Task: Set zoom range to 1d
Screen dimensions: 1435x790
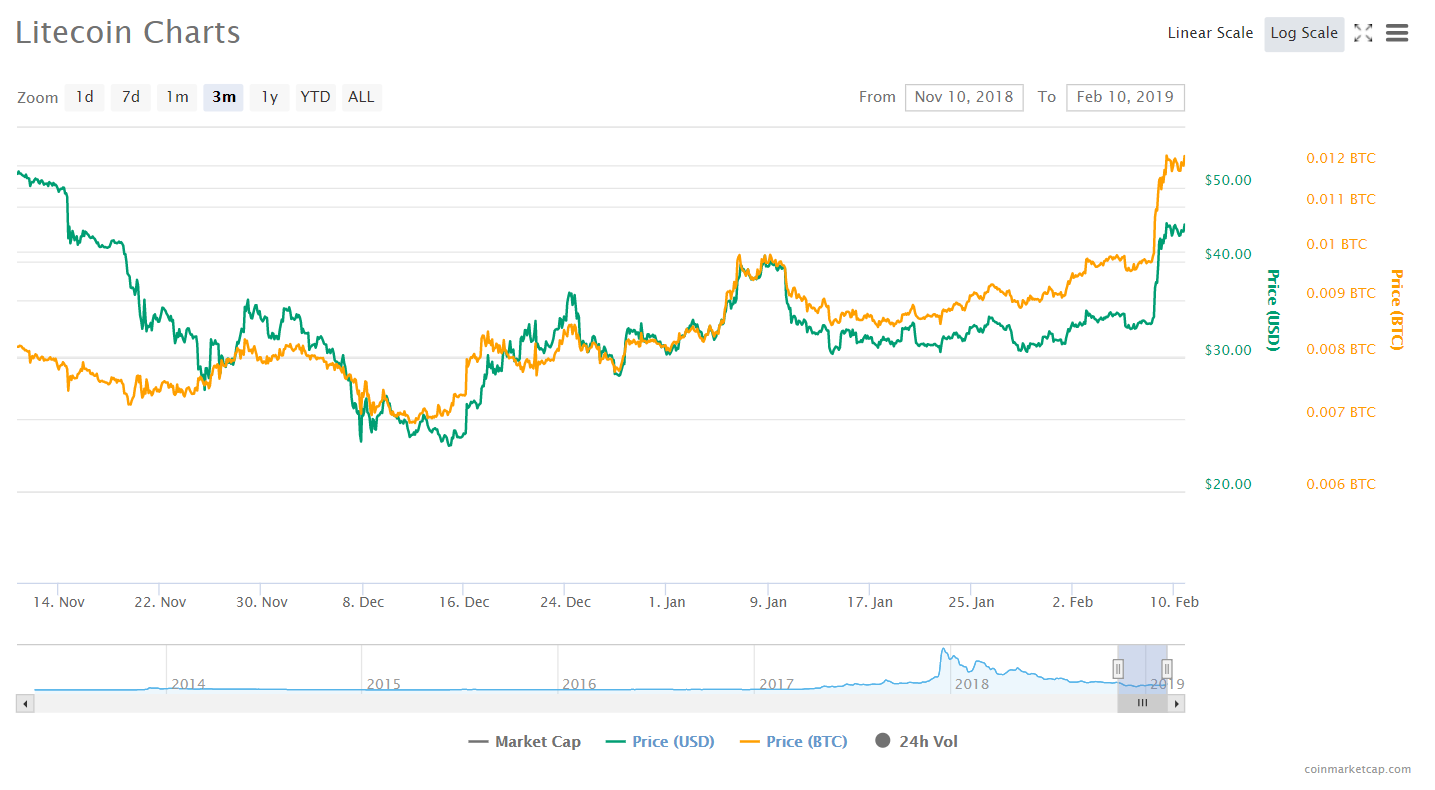Action: [85, 97]
